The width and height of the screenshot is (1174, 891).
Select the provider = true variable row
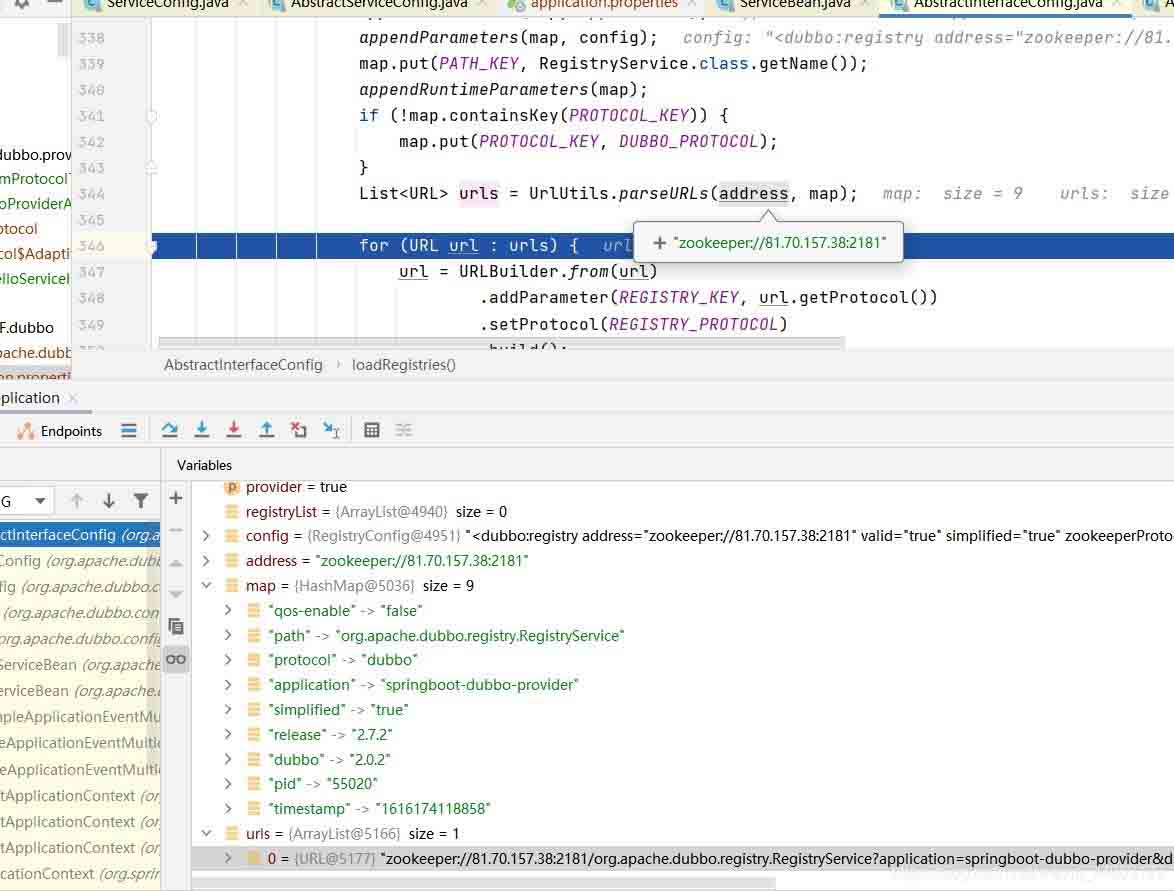point(681,487)
